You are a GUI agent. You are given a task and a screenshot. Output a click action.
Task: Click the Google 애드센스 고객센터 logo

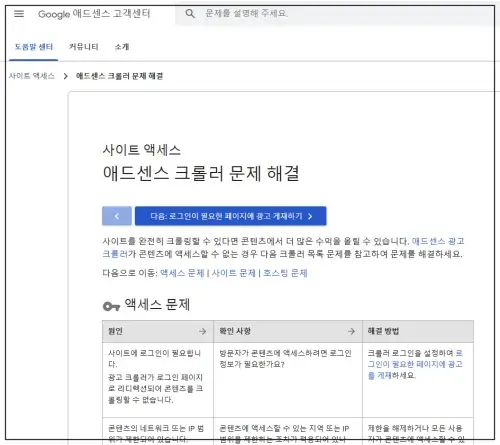point(94,14)
